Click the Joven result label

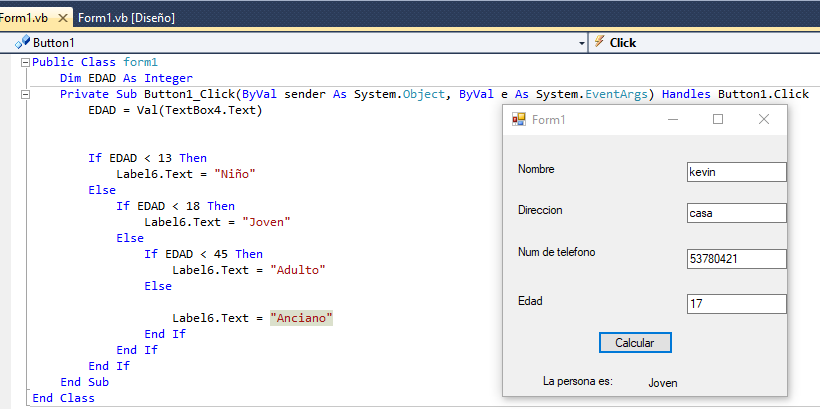coord(663,383)
